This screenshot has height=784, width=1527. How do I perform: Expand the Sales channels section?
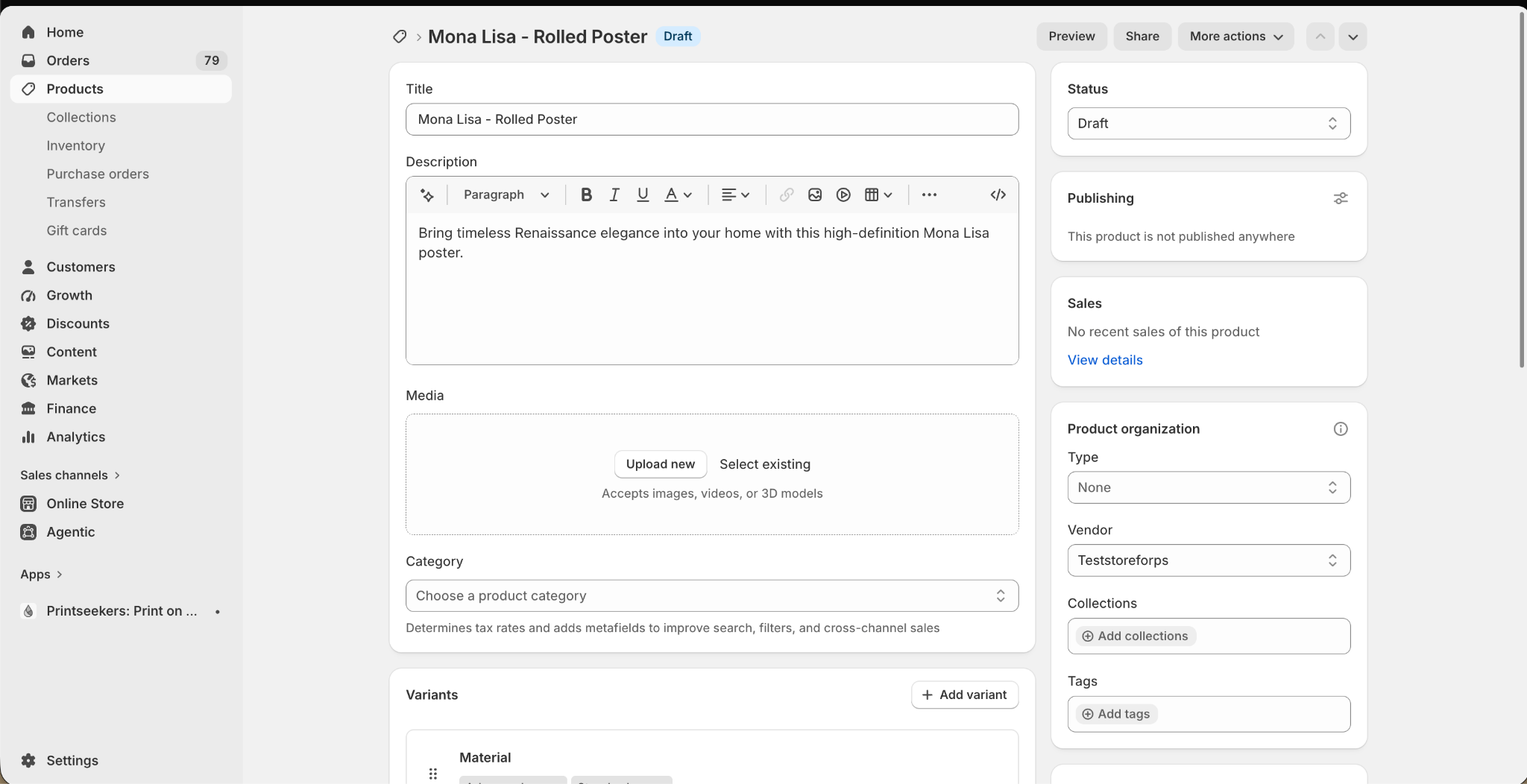[70, 475]
